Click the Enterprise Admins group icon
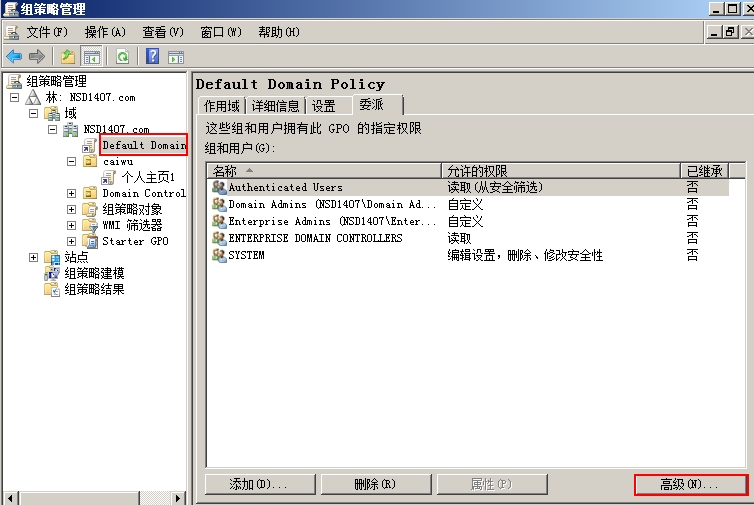754x505 pixels. click(219, 221)
